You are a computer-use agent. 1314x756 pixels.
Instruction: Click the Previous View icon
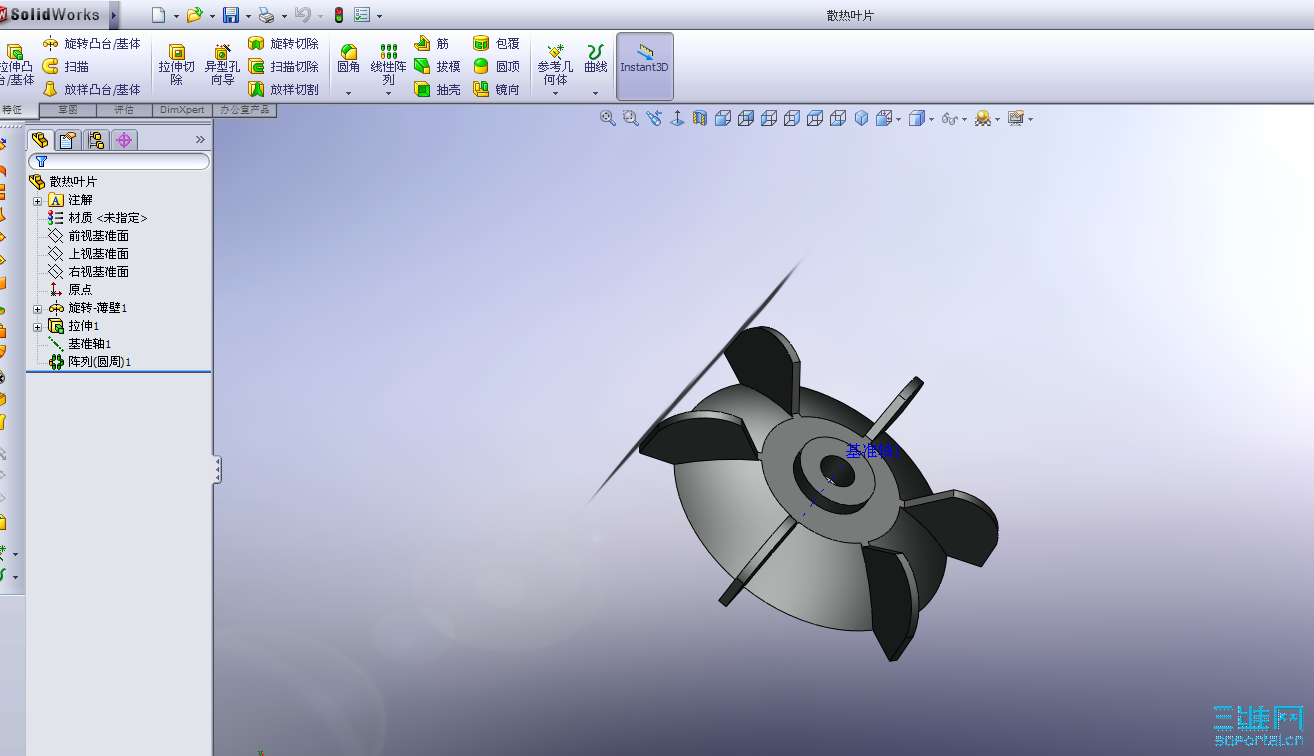click(654, 118)
